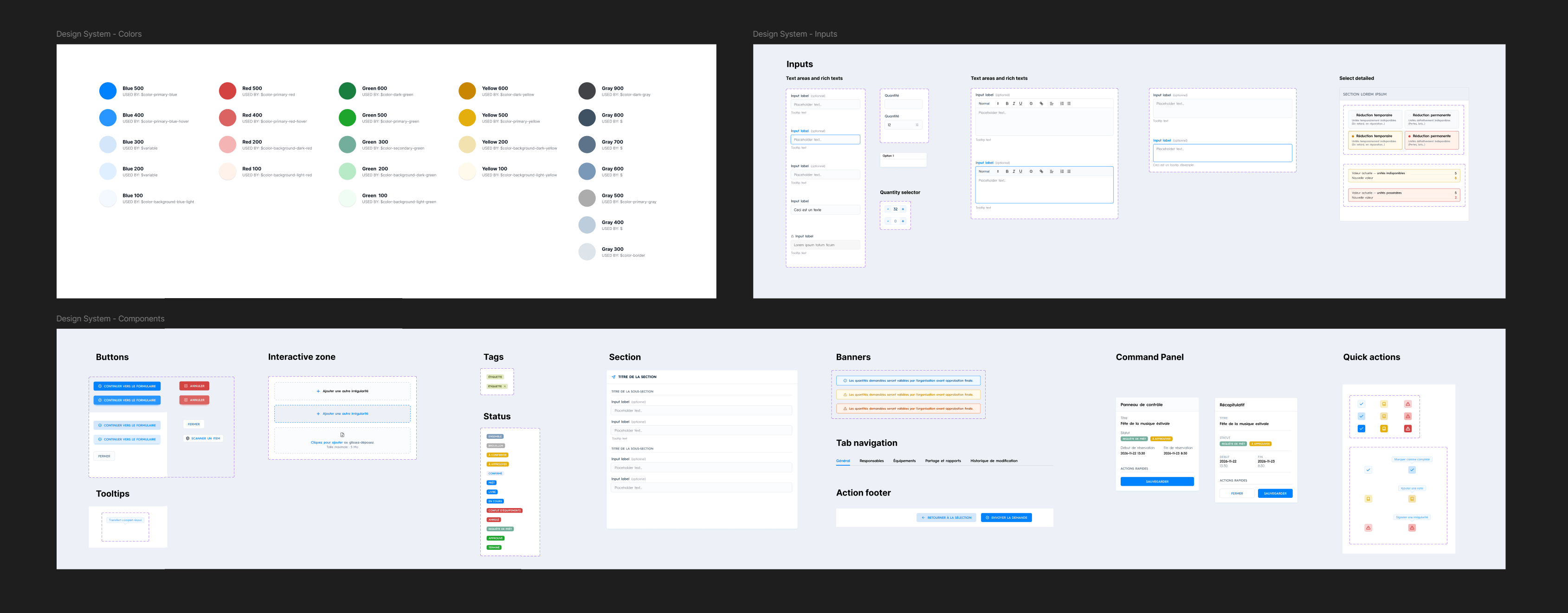
Task: Select the unselected white 'Réduction permanente' card
Action: point(1432,119)
